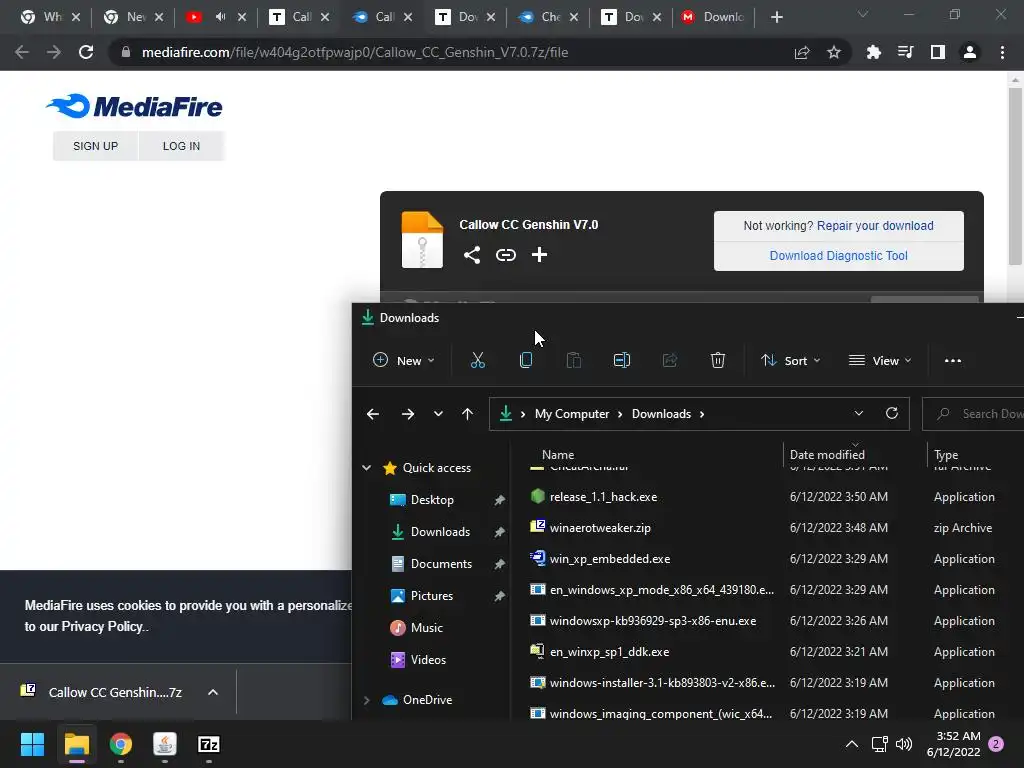1024x768 pixels.
Task: Click MediaFire plus add-to-account icon
Action: tap(539, 255)
